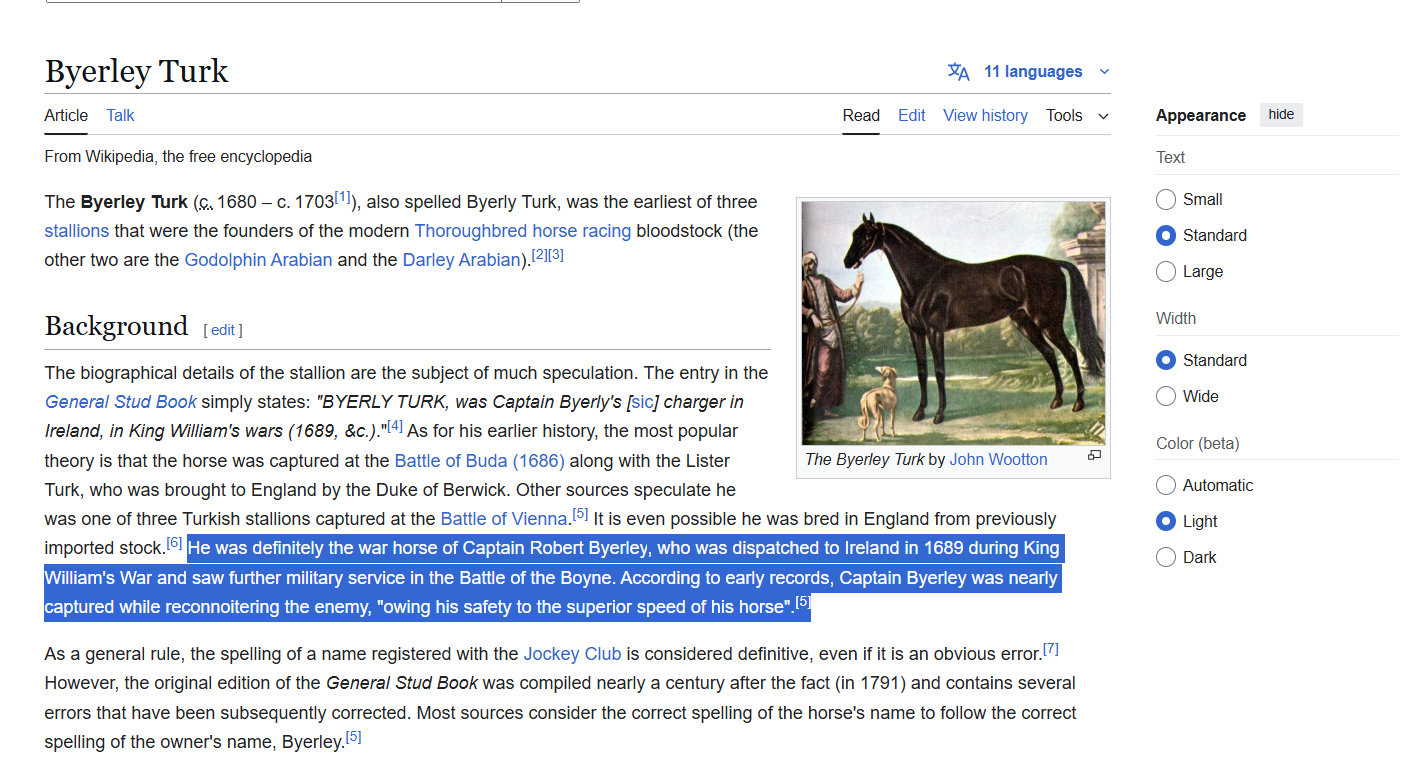The height and width of the screenshot is (766, 1412).
Task: Jump to citation 5 after owner's name Byerley
Action: (x=353, y=738)
